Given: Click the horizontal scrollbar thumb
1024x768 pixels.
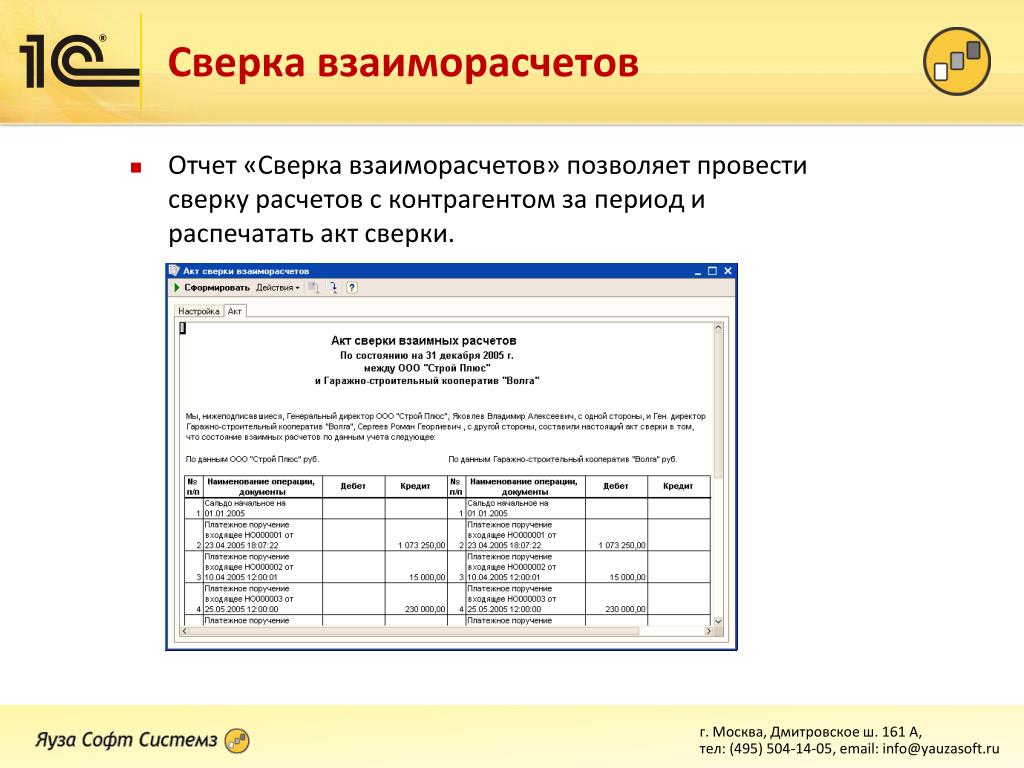Looking at the screenshot, I should 414,632.
